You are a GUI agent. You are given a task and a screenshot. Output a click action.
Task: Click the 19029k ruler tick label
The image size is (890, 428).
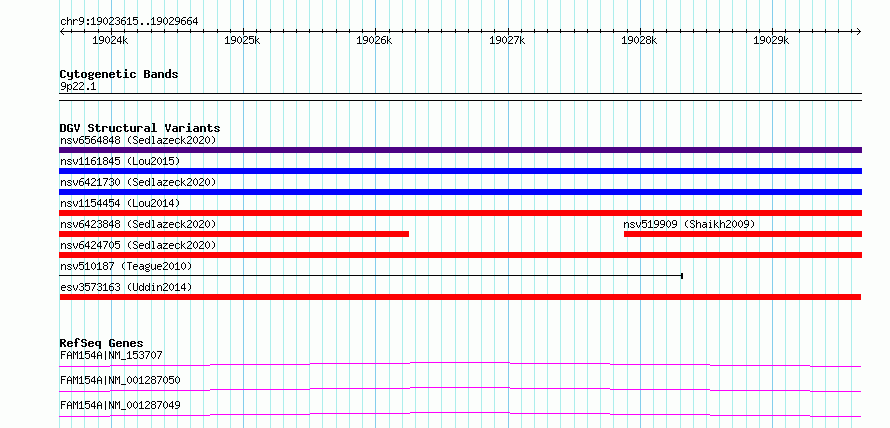coord(771,41)
